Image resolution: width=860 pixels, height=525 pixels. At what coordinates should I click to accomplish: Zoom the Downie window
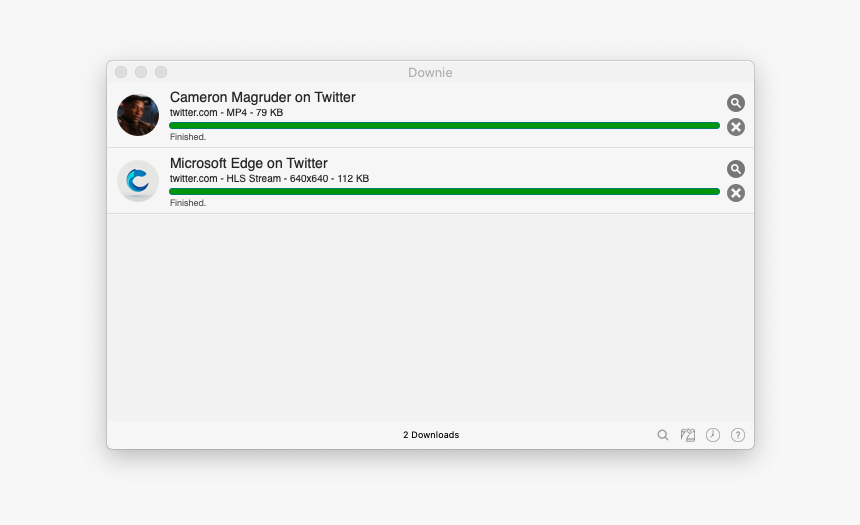161,72
